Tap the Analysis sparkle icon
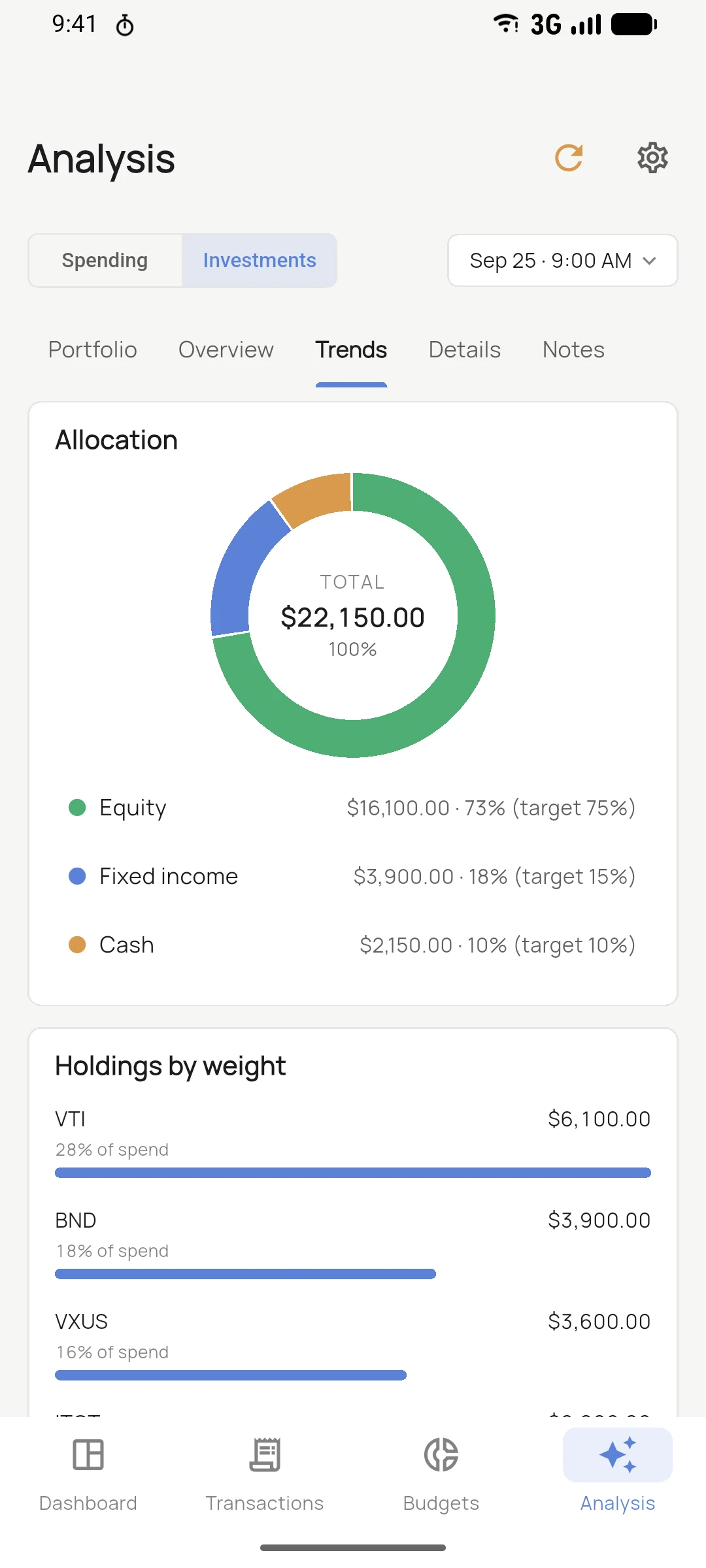The height and width of the screenshot is (1568, 706). coord(618,1454)
